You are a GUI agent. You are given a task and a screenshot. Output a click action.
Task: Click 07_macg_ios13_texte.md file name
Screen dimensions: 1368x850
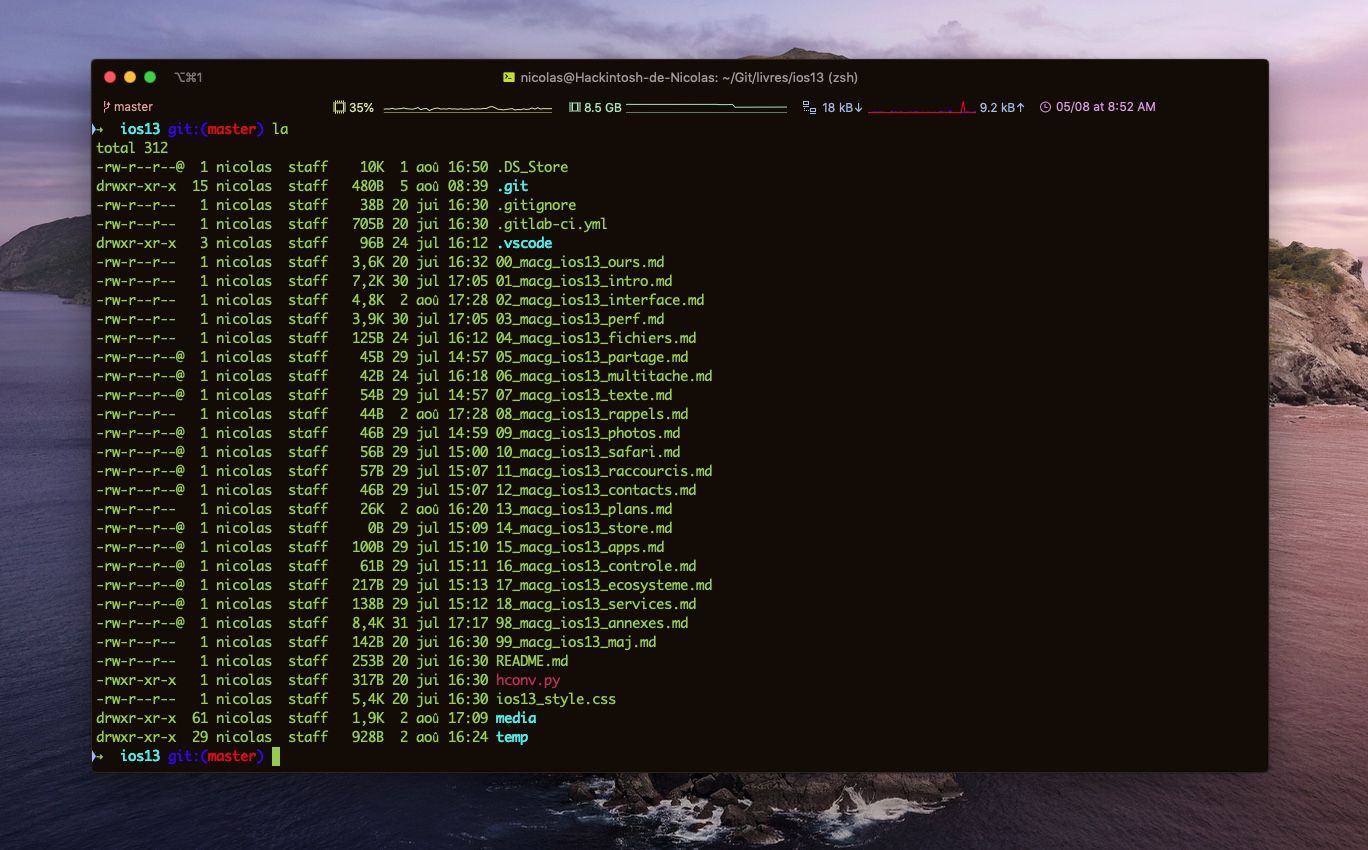584,395
